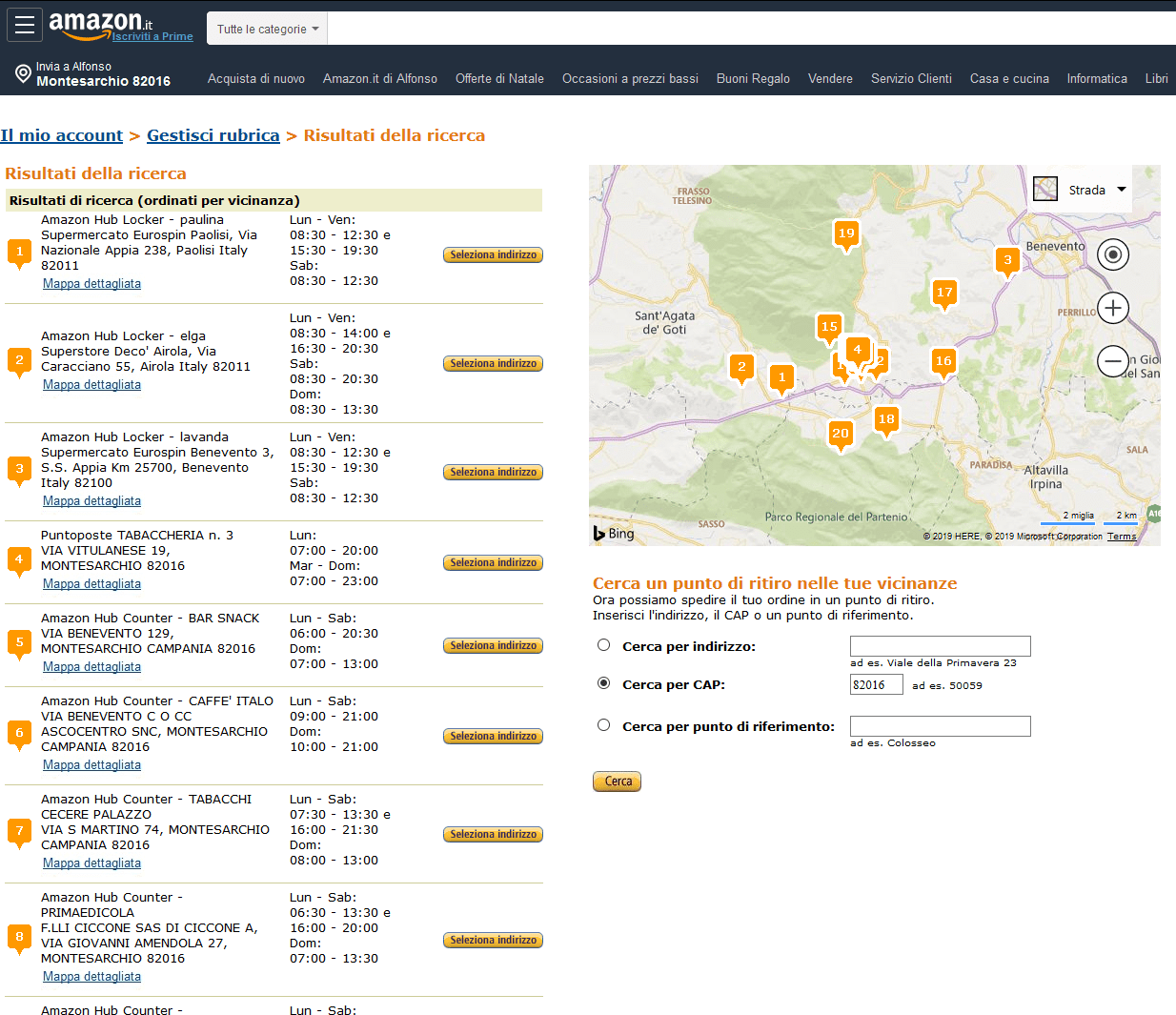The width and height of the screenshot is (1176, 1015).
Task: Click the map locate-me target icon
Action: (1112, 254)
